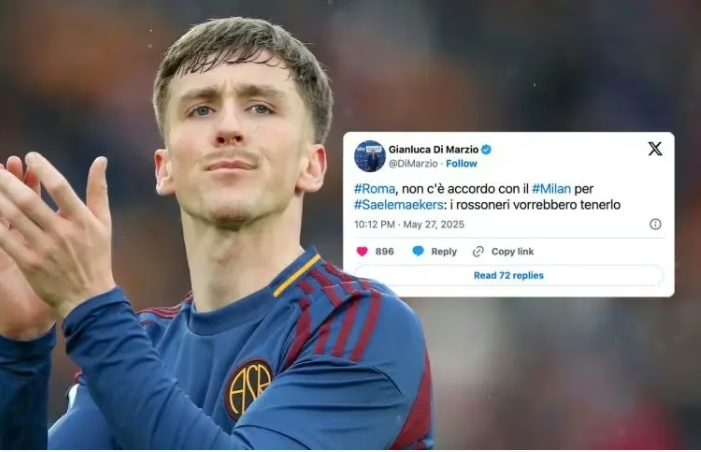Viewport: 701px width, 452px height.
Task: Click the 896 likes count
Action: coord(384,252)
